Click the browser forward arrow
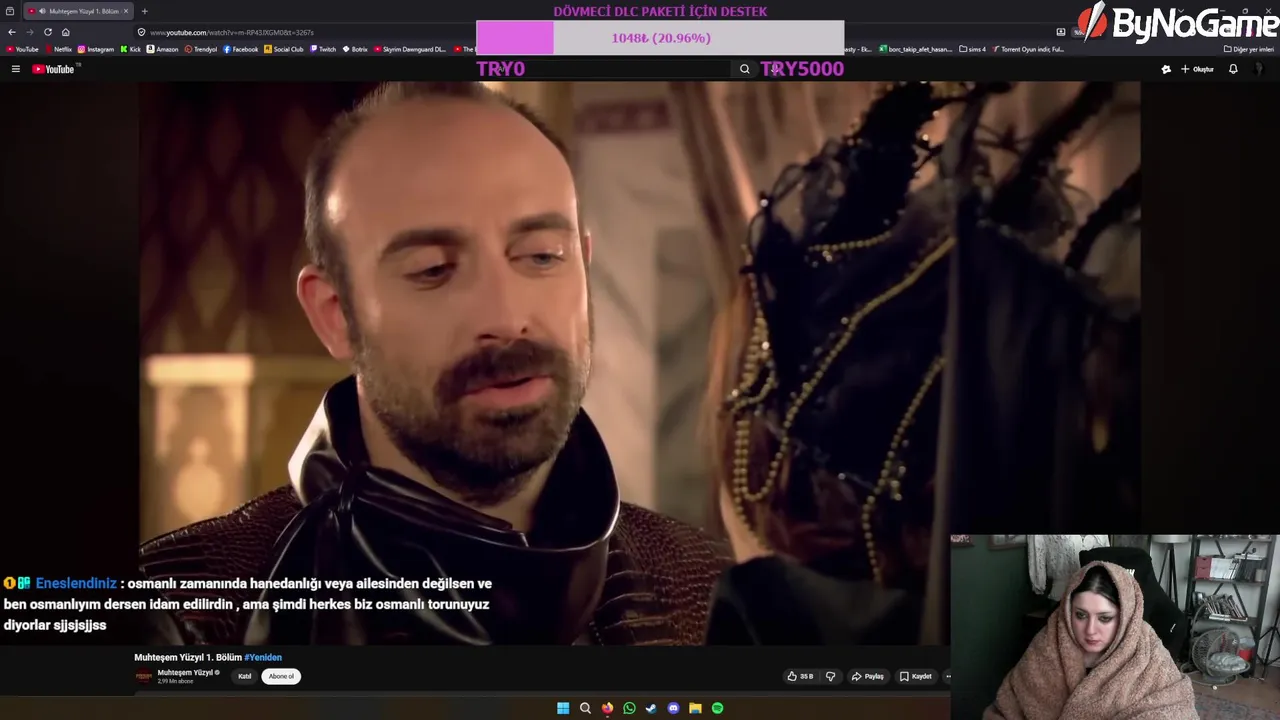This screenshot has height=720, width=1280. 29,32
